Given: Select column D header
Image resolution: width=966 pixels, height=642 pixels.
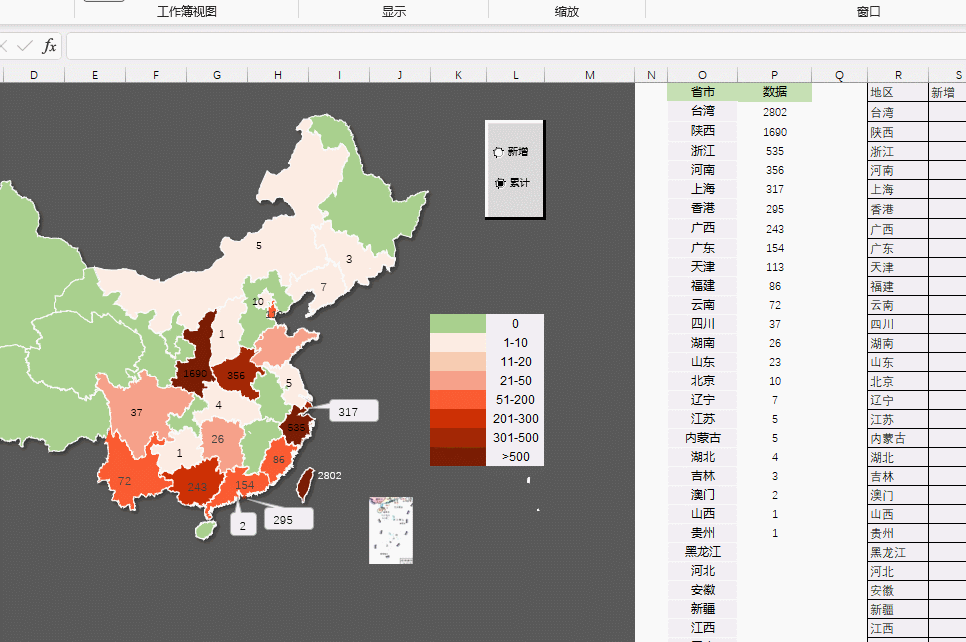Looking at the screenshot, I should coord(34,75).
